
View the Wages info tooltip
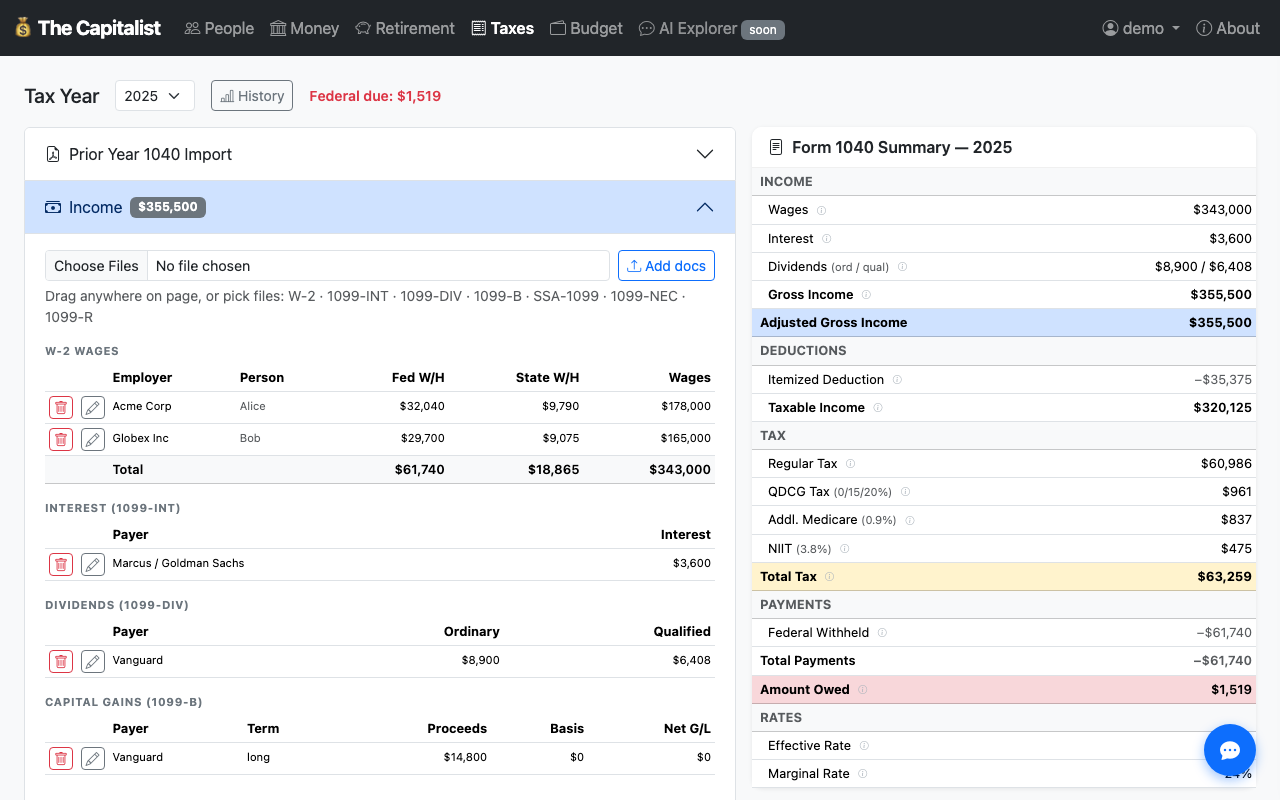click(x=822, y=210)
